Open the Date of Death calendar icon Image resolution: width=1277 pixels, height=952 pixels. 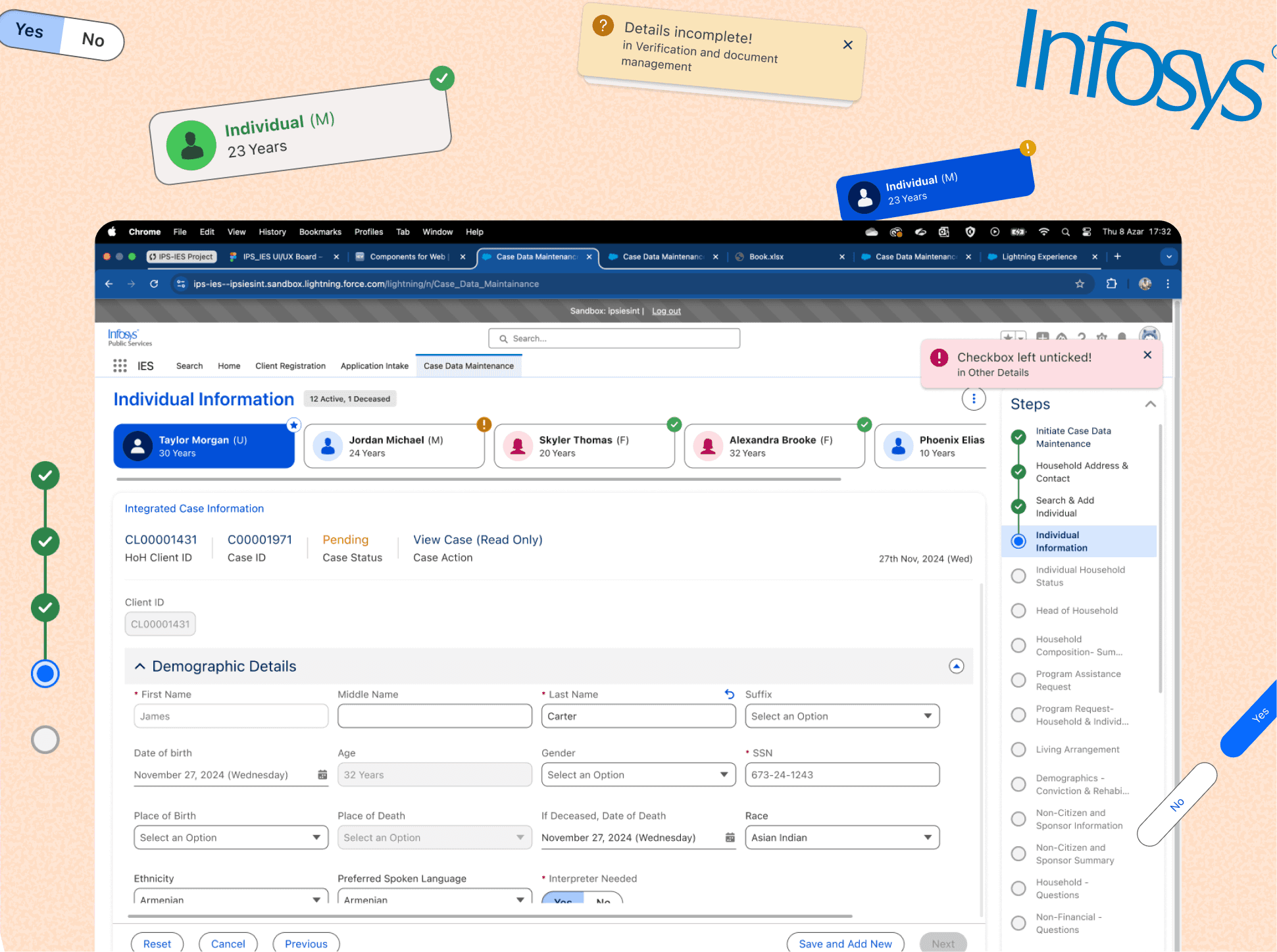(x=730, y=838)
